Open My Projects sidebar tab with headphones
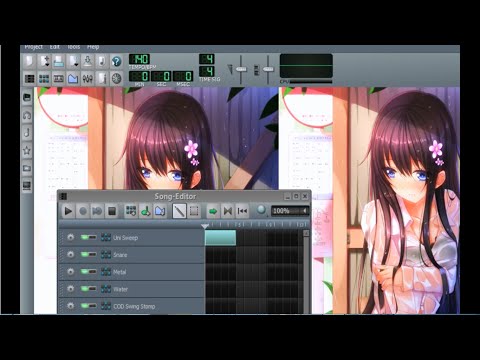The width and height of the screenshot is (480, 360). (x=27, y=115)
